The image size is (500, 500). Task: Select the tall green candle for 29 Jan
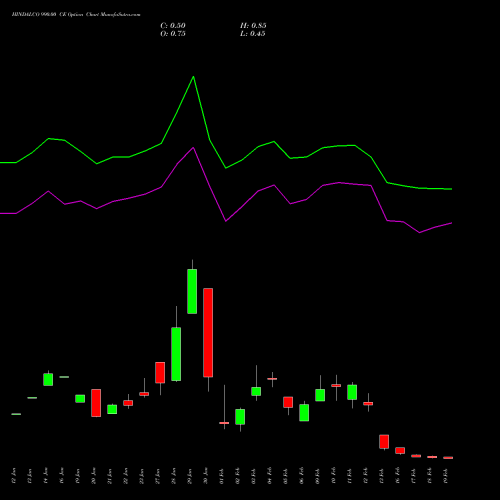tap(192, 291)
